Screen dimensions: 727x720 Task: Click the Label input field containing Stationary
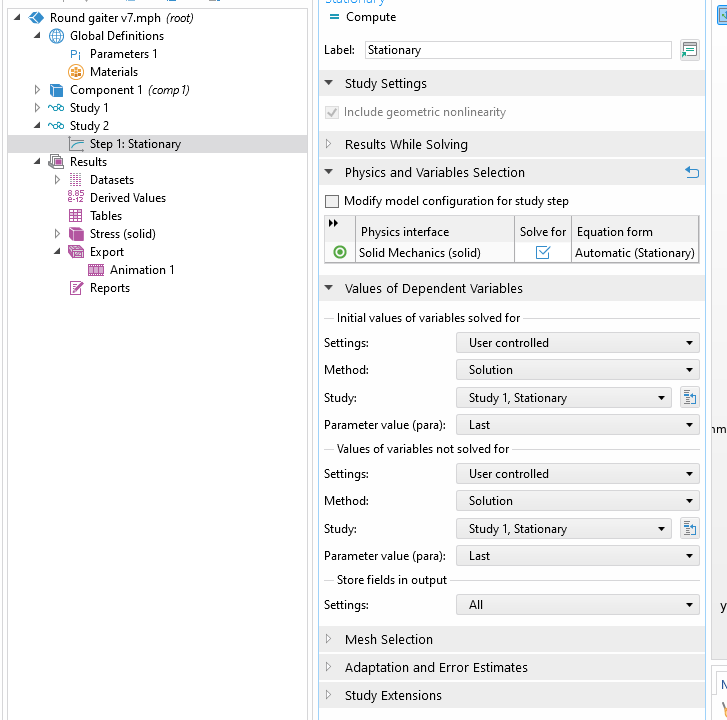[517, 50]
